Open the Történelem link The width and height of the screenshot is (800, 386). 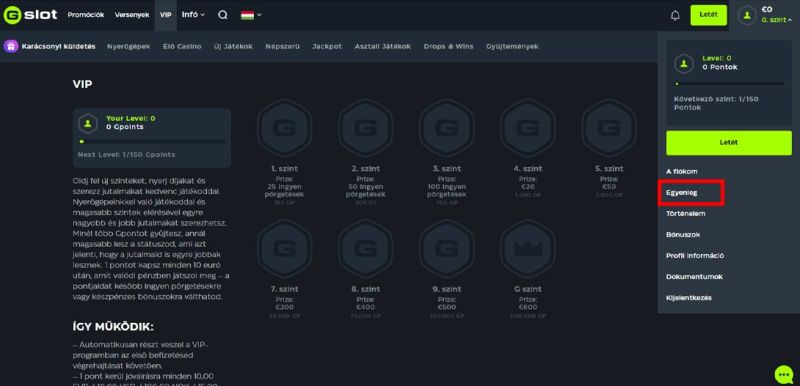686,214
